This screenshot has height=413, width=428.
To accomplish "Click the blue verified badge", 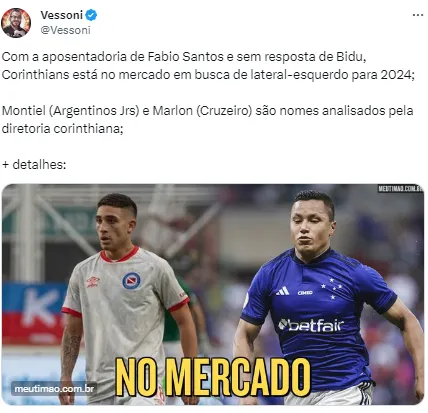I will tap(91, 15).
